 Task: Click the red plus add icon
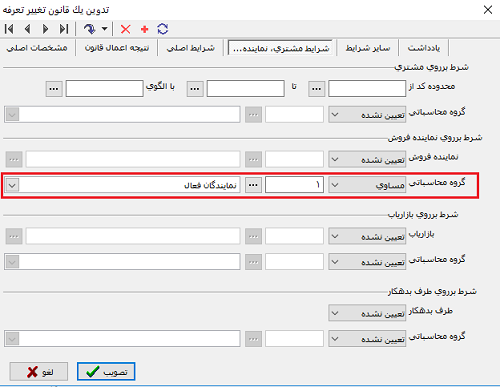[144, 29]
